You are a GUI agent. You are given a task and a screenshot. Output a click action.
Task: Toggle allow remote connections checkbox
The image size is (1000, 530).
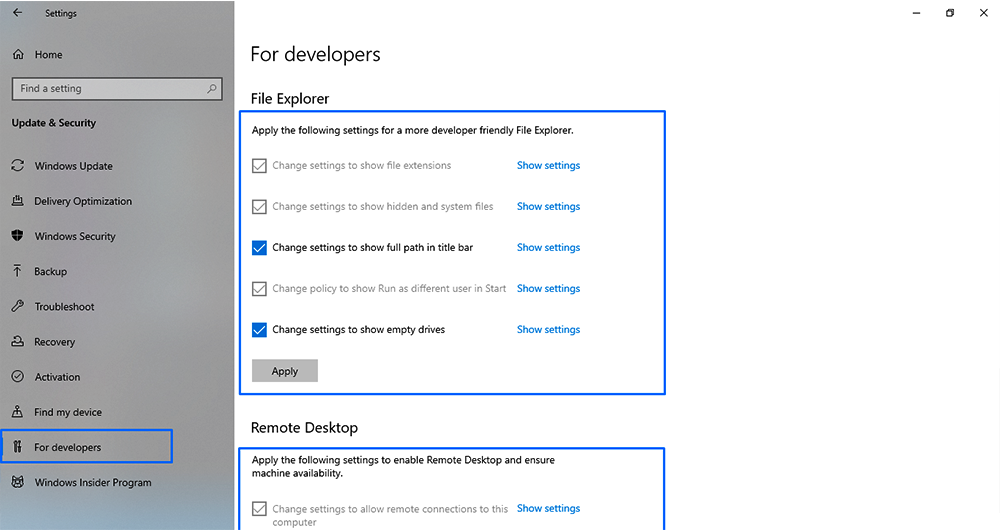coord(259,509)
